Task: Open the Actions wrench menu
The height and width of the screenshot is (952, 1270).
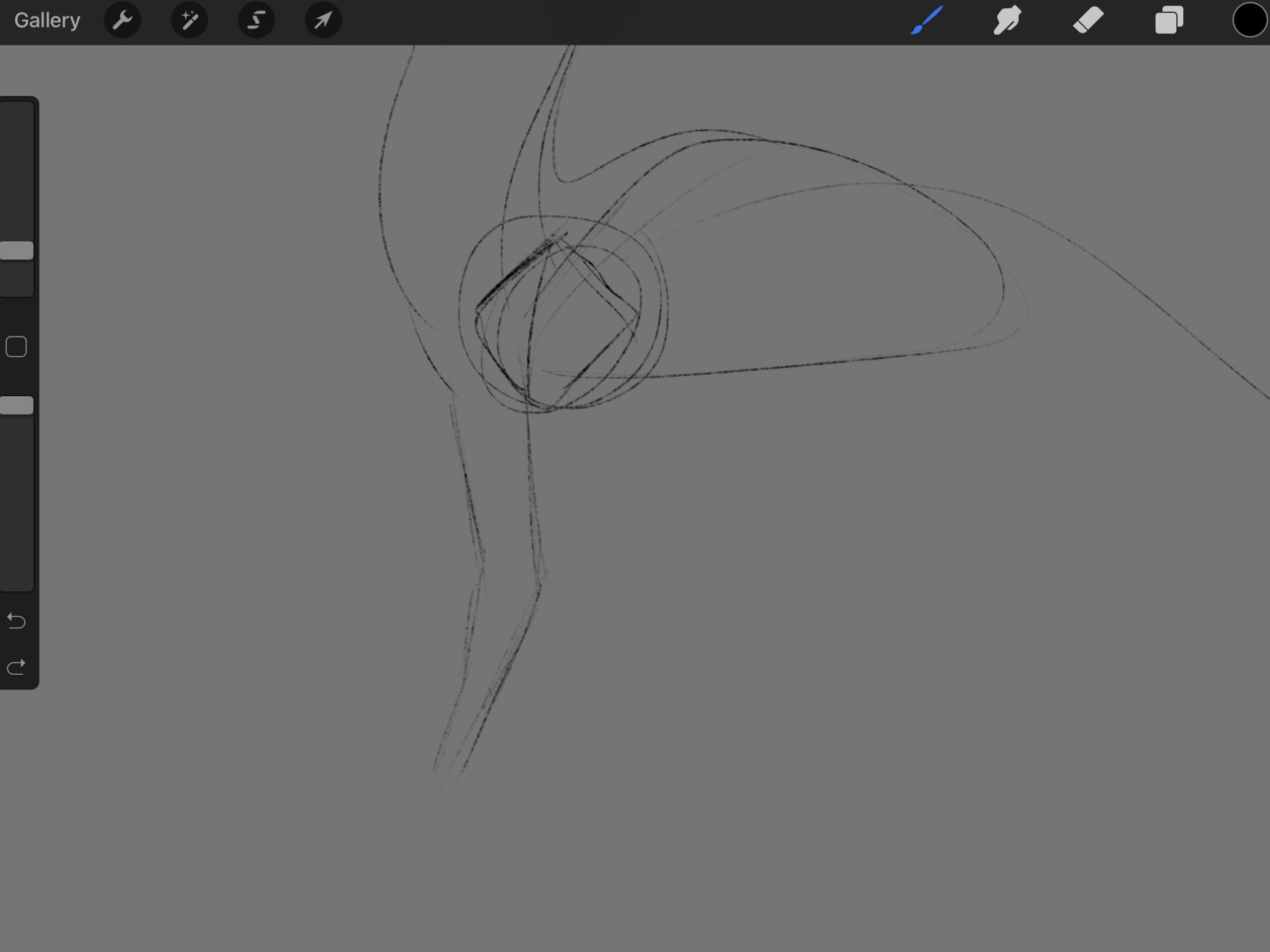Action: pos(122,20)
